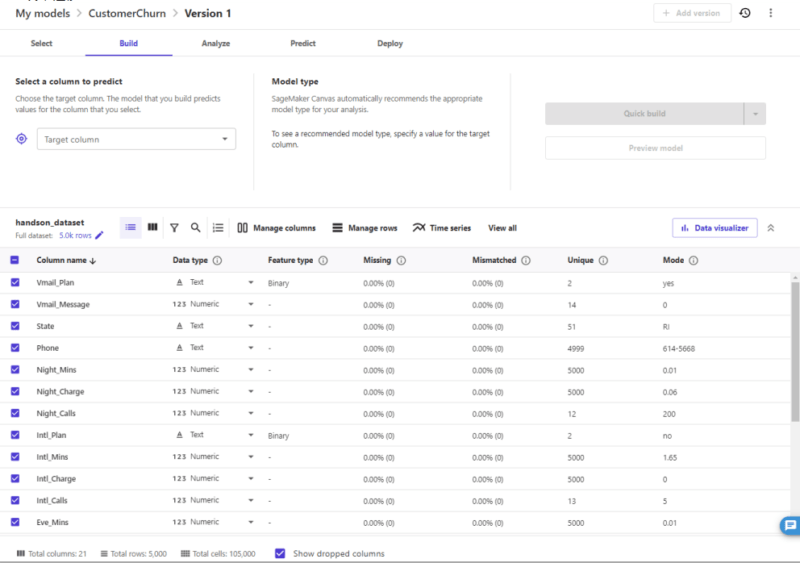
Task: Switch to the Analyze tab
Action: [x=215, y=44]
